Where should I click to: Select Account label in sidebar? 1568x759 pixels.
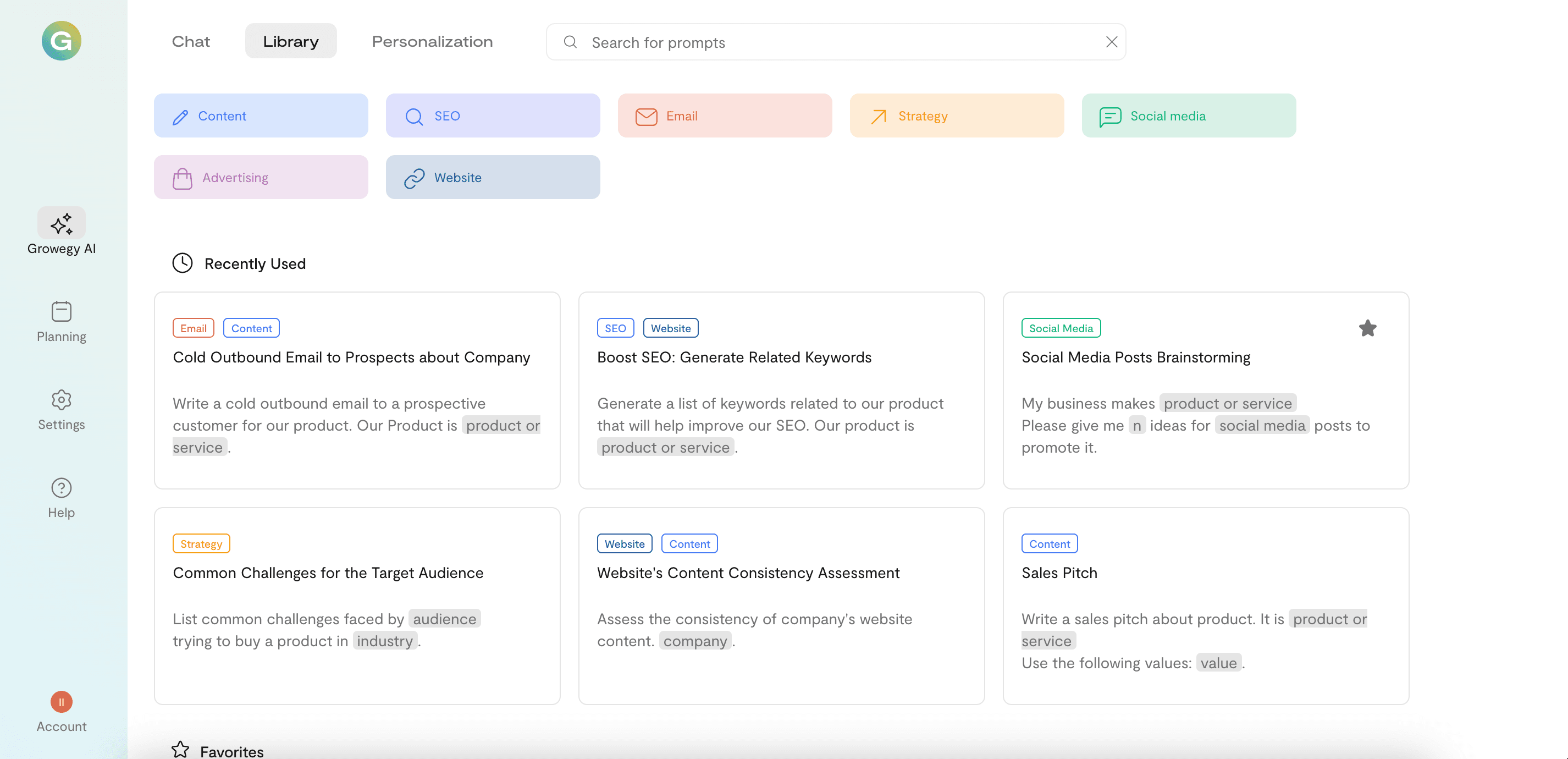pyautogui.click(x=62, y=727)
